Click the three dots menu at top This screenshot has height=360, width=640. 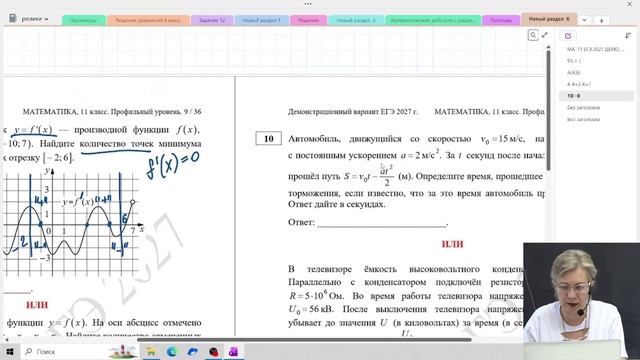pyautogui.click(x=308, y=4)
